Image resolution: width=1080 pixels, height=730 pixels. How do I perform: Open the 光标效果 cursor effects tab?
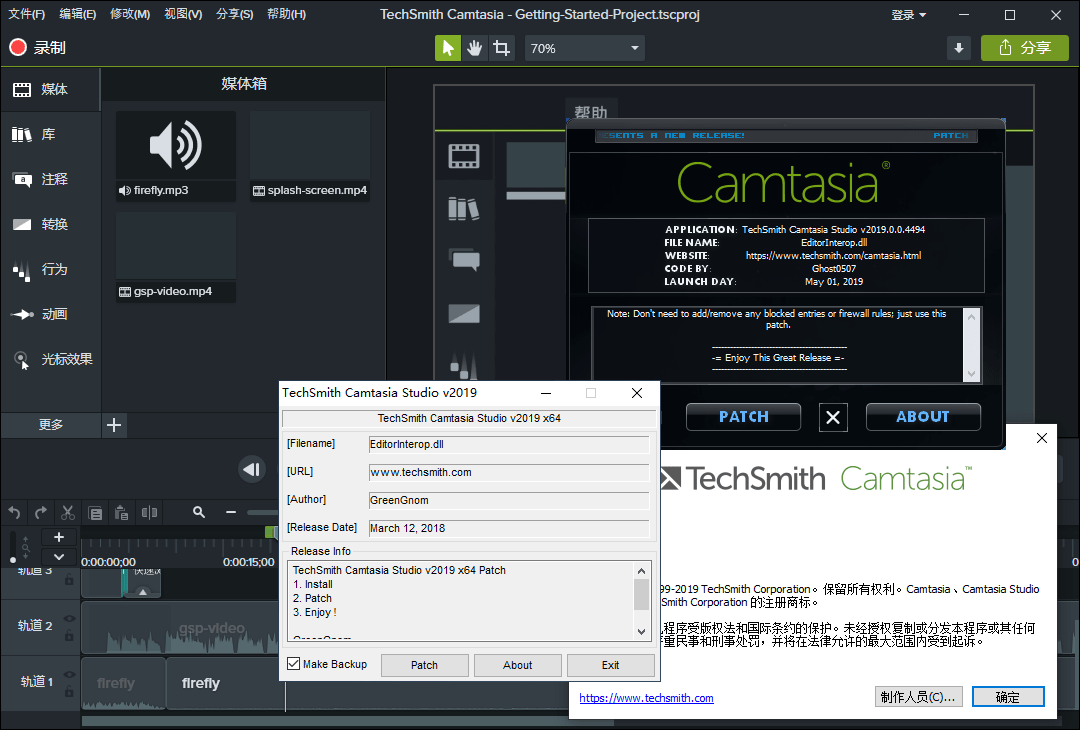(x=50, y=359)
